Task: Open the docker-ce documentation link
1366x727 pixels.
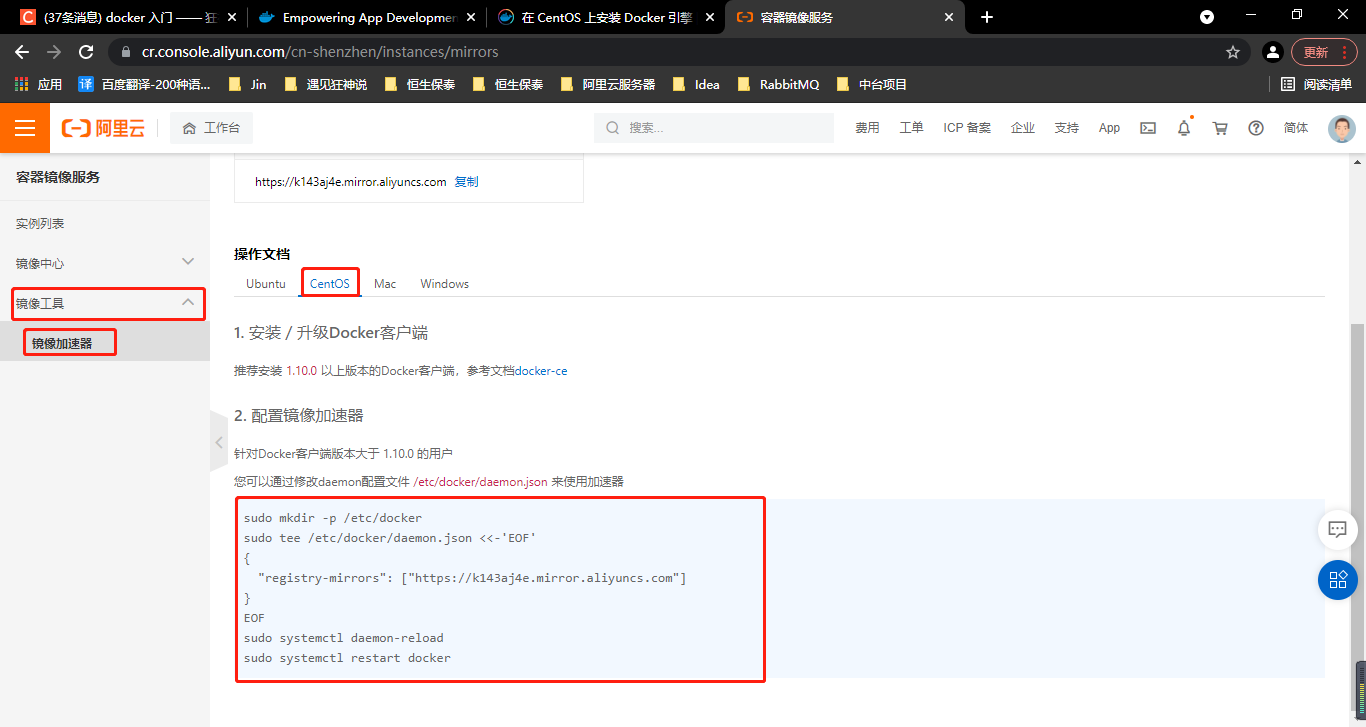Action: [x=541, y=371]
